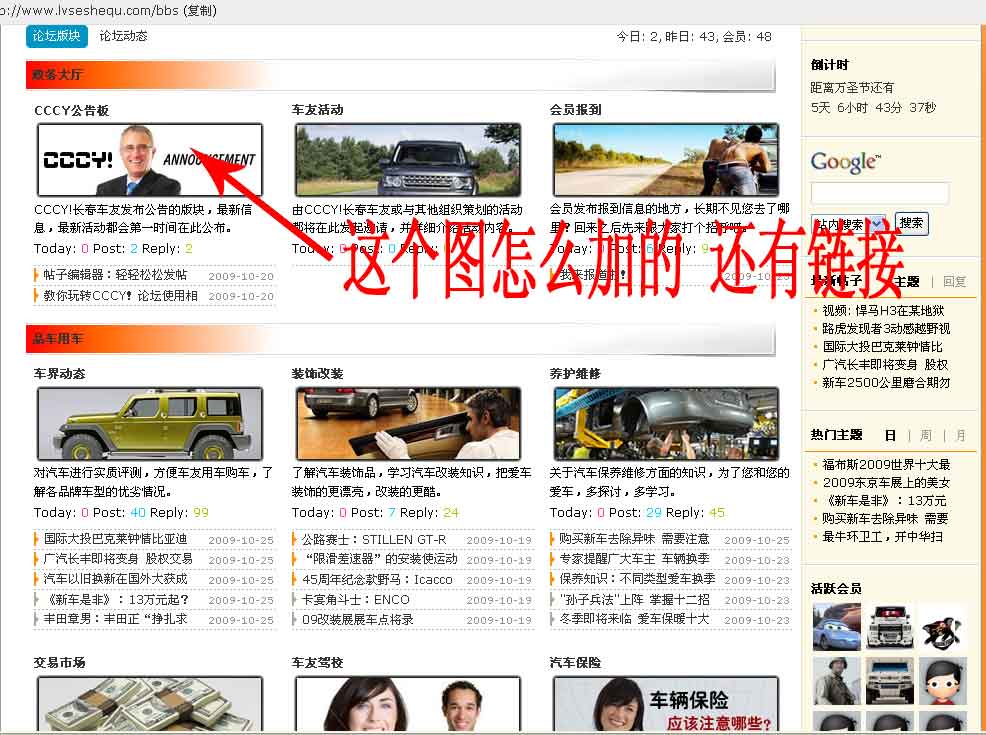Image resolution: width=986 pixels, height=735 pixels.
Task: Open the 车界动态 forum title
Action: coord(60,373)
